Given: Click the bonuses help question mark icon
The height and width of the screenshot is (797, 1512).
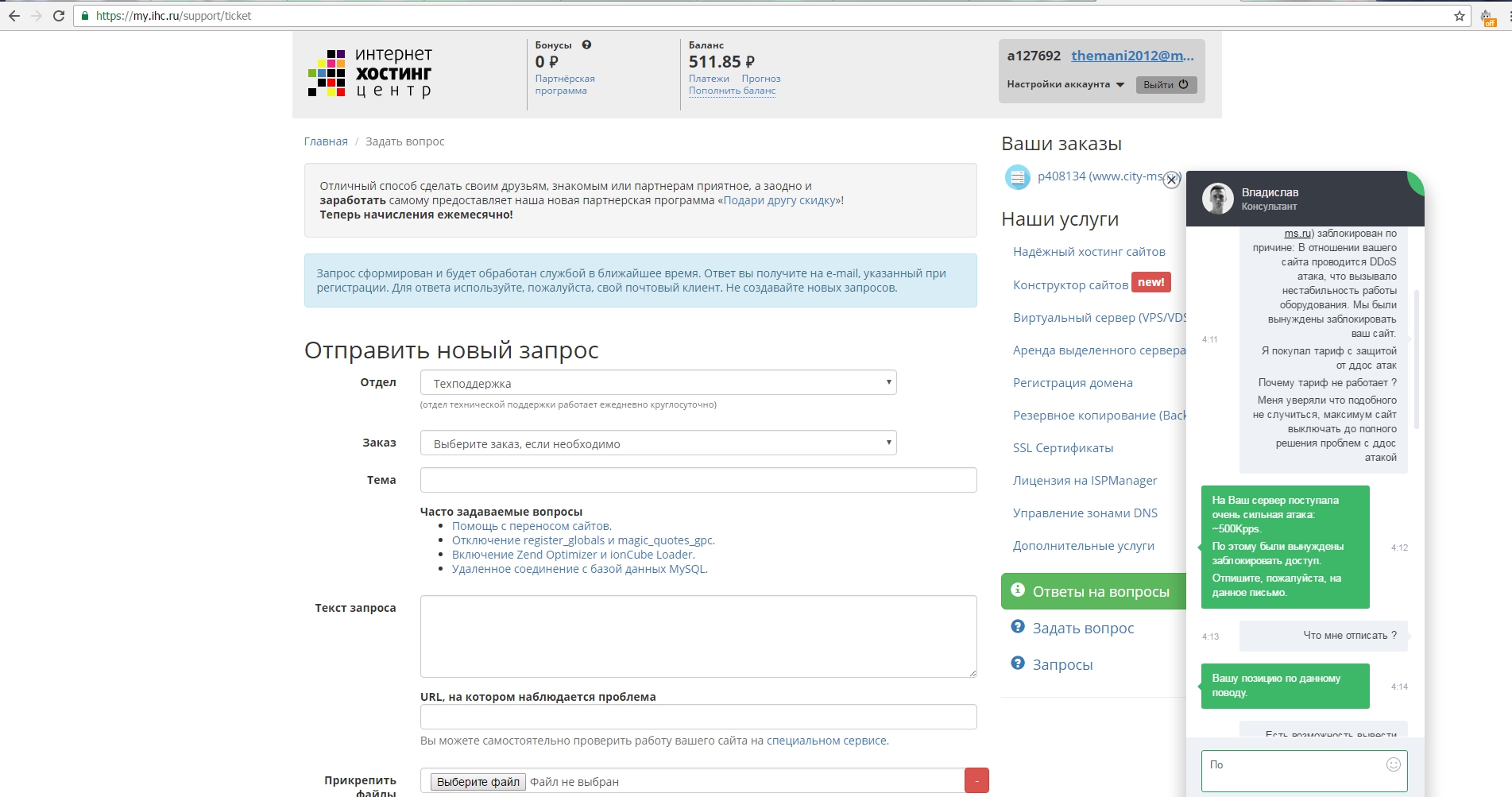Looking at the screenshot, I should (x=586, y=45).
